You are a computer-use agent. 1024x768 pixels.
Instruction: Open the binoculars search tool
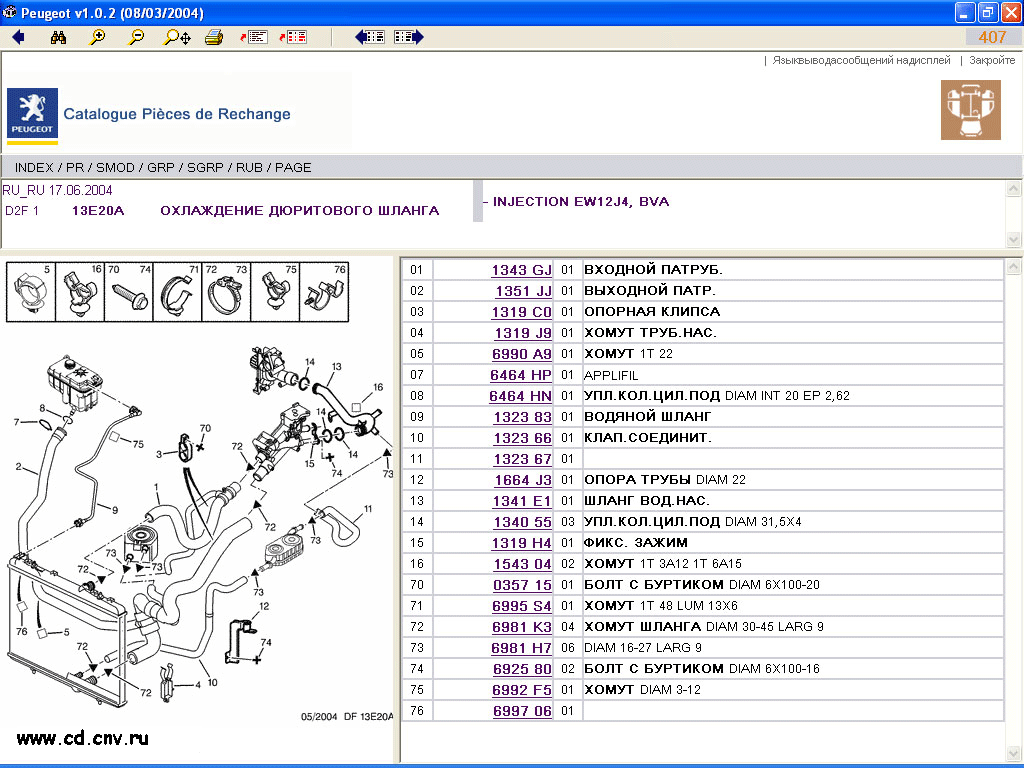coord(58,37)
